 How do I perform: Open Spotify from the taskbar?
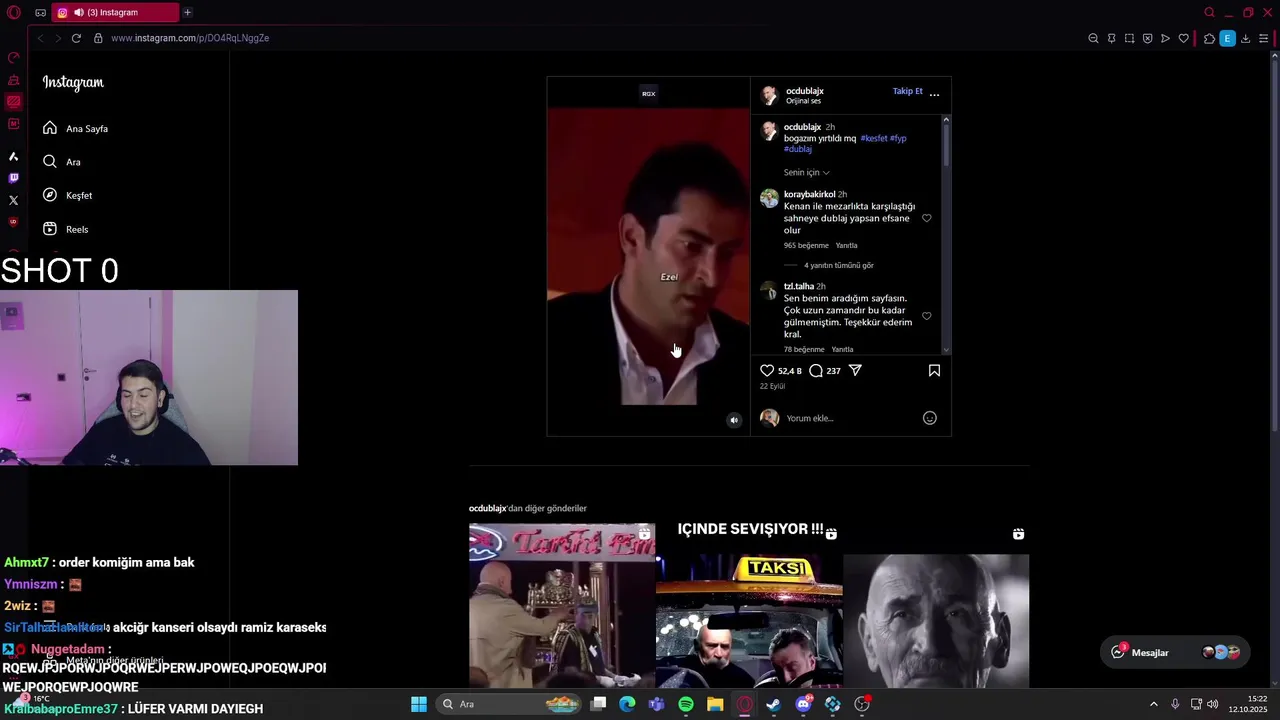[x=686, y=704]
